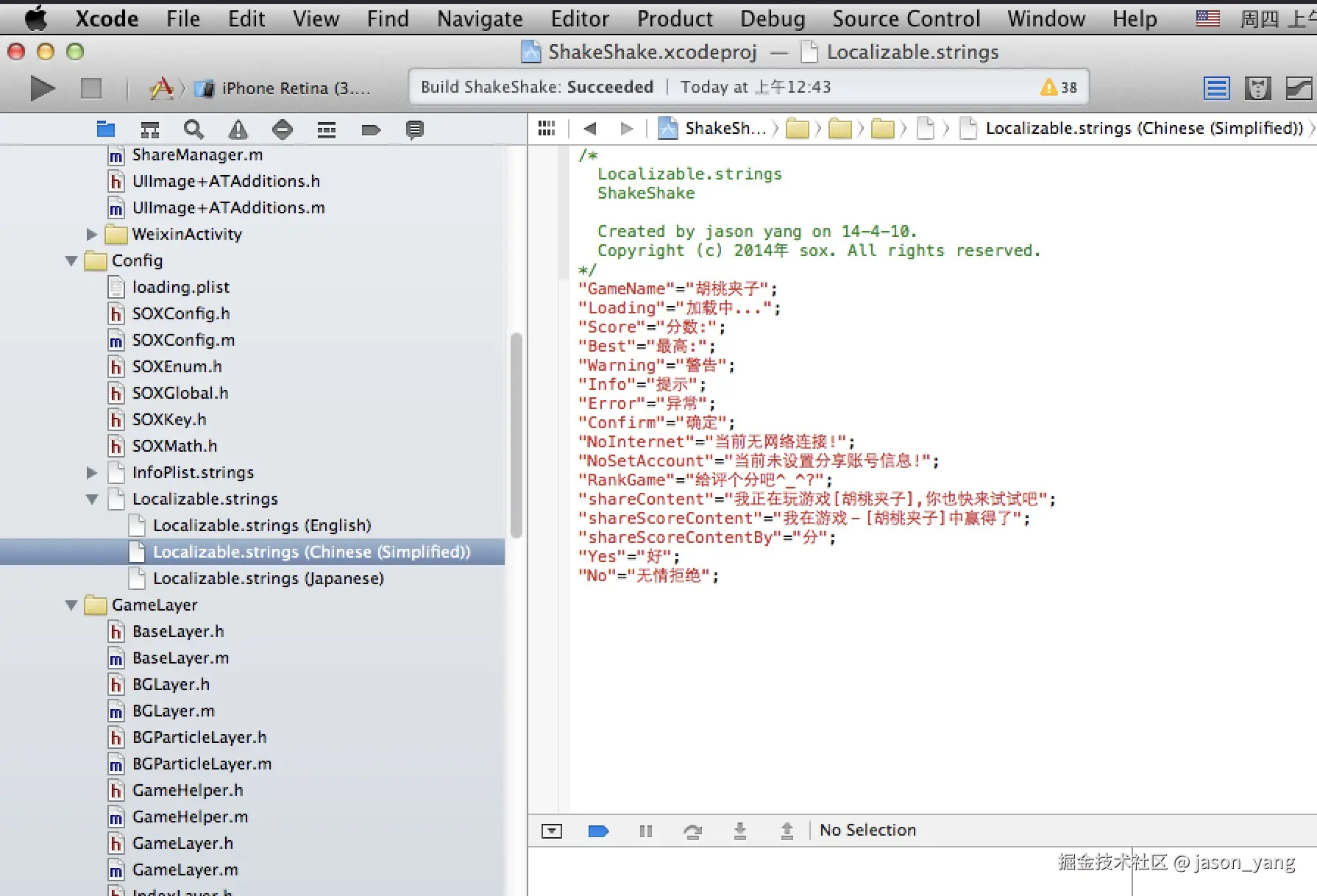The width and height of the screenshot is (1317, 896).
Task: Click the "NoInternet" string line
Action: pos(717,441)
